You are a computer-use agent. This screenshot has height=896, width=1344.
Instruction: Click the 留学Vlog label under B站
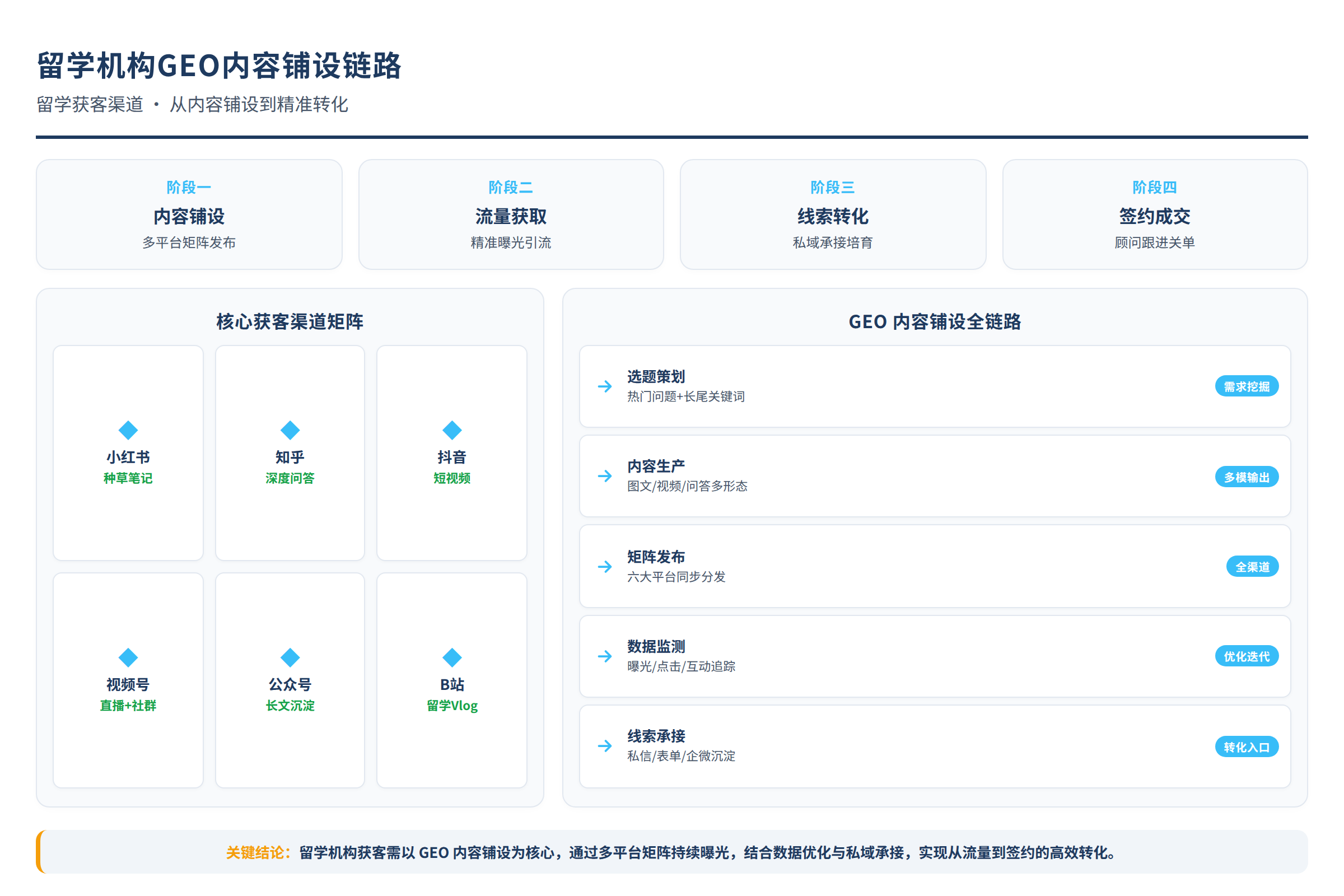452,706
